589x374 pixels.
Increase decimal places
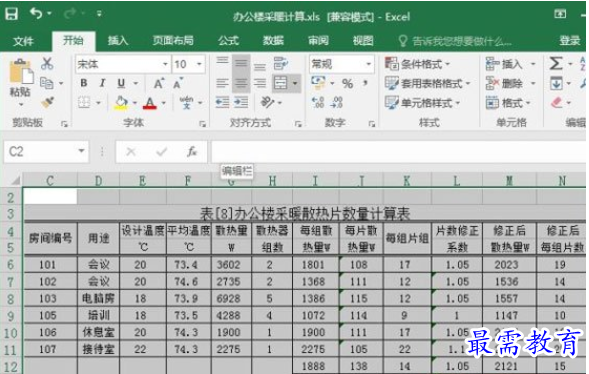[318, 102]
